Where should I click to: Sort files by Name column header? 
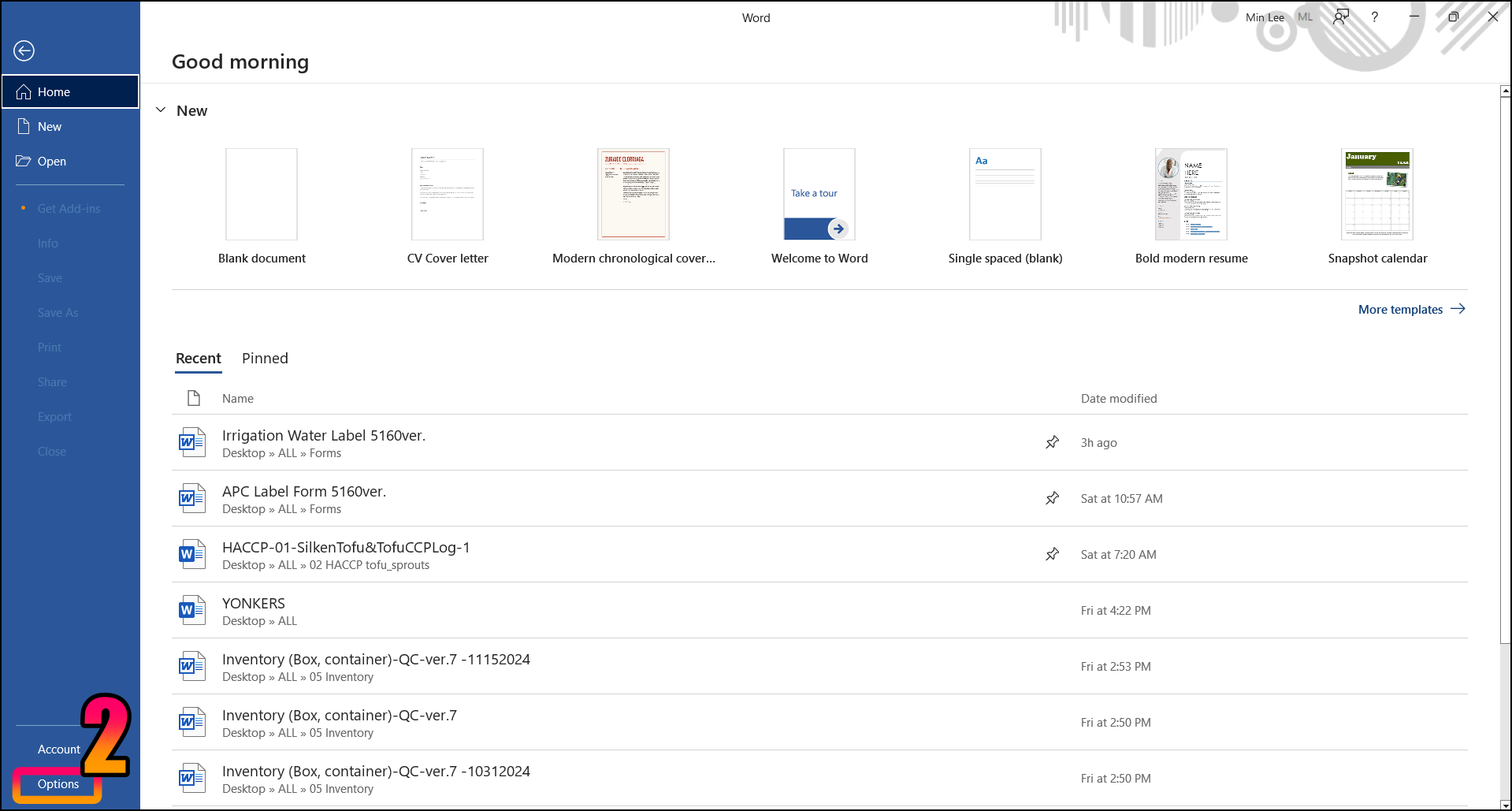[x=238, y=399]
